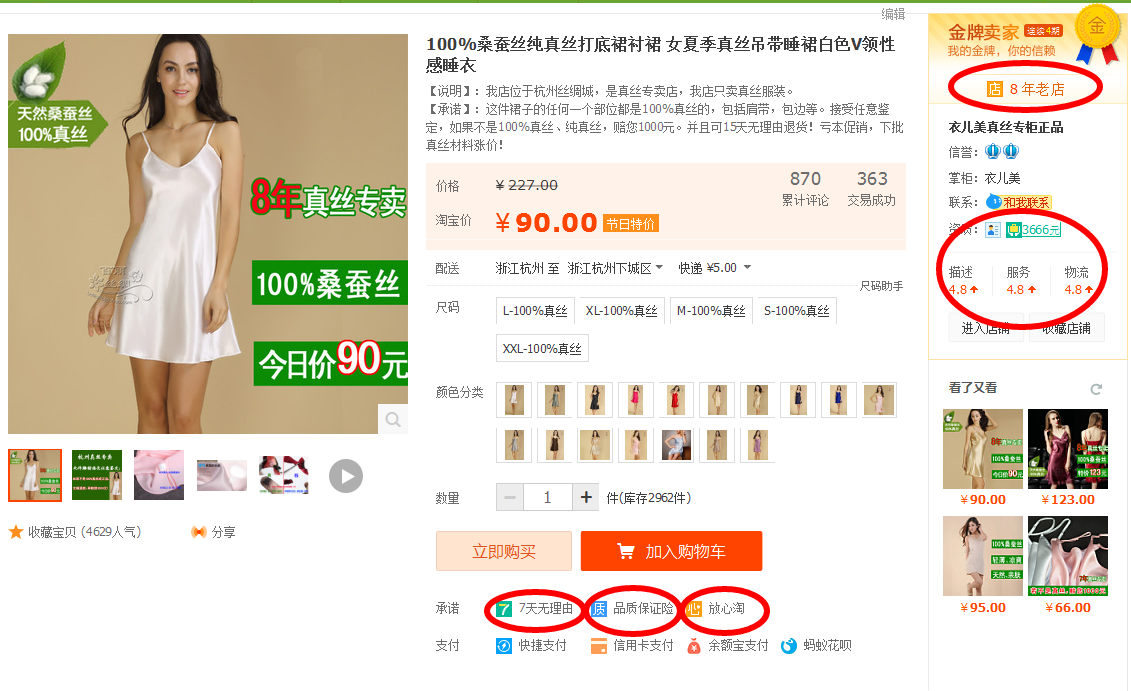
Task: Play the product video thumbnail button
Action: [x=346, y=476]
